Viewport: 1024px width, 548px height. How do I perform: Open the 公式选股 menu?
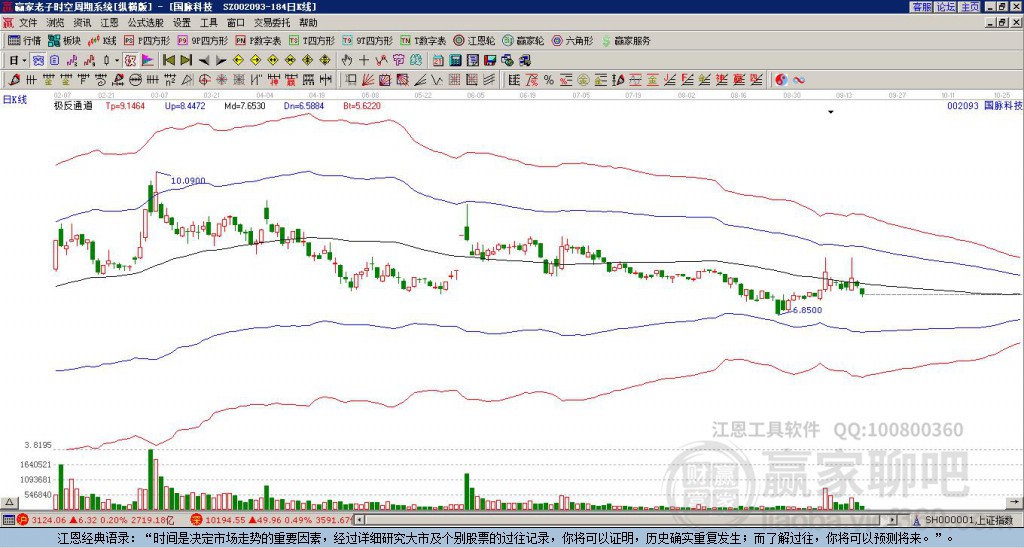pyautogui.click(x=146, y=23)
